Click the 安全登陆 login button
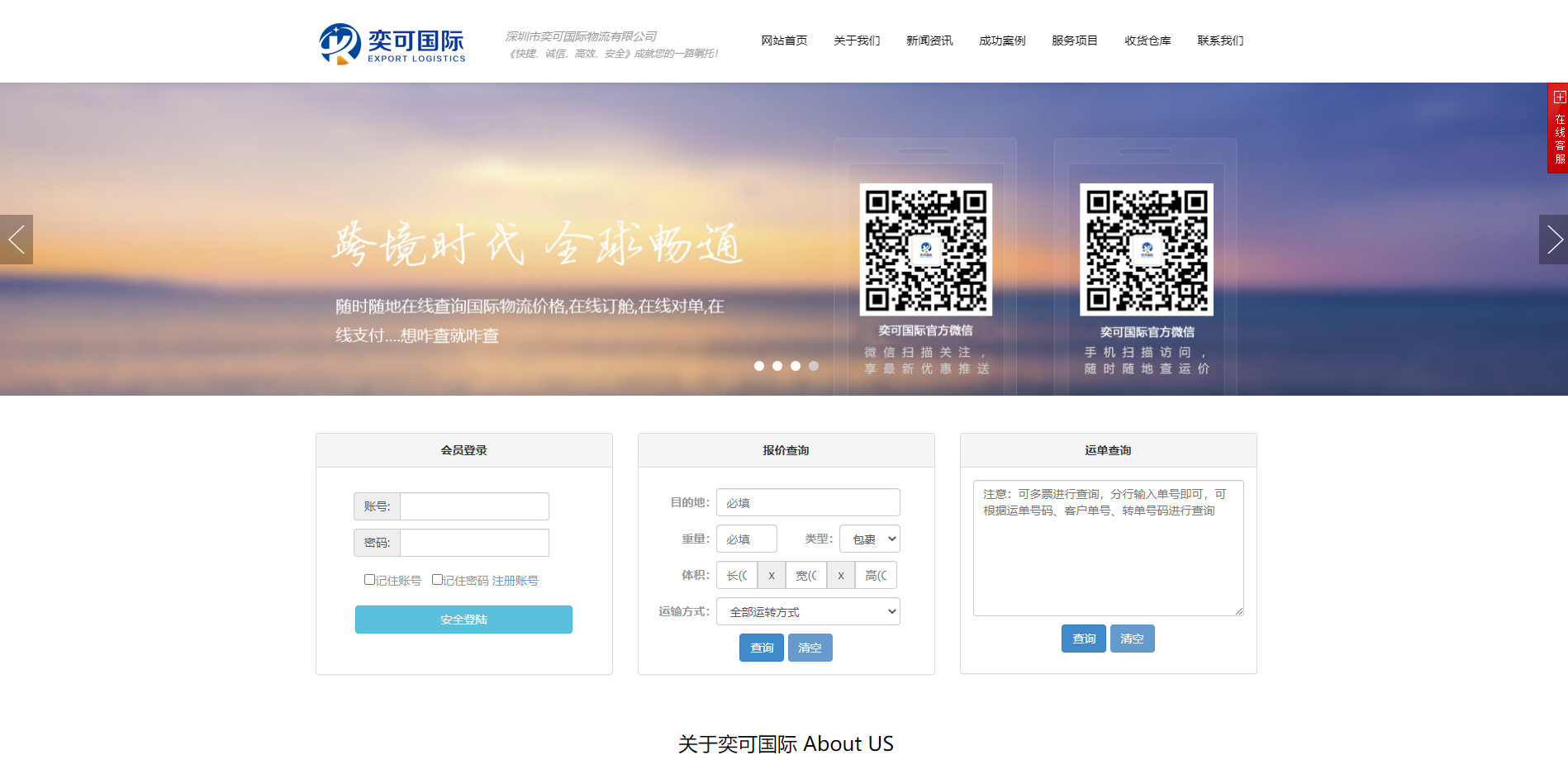1568x774 pixels. (x=463, y=620)
